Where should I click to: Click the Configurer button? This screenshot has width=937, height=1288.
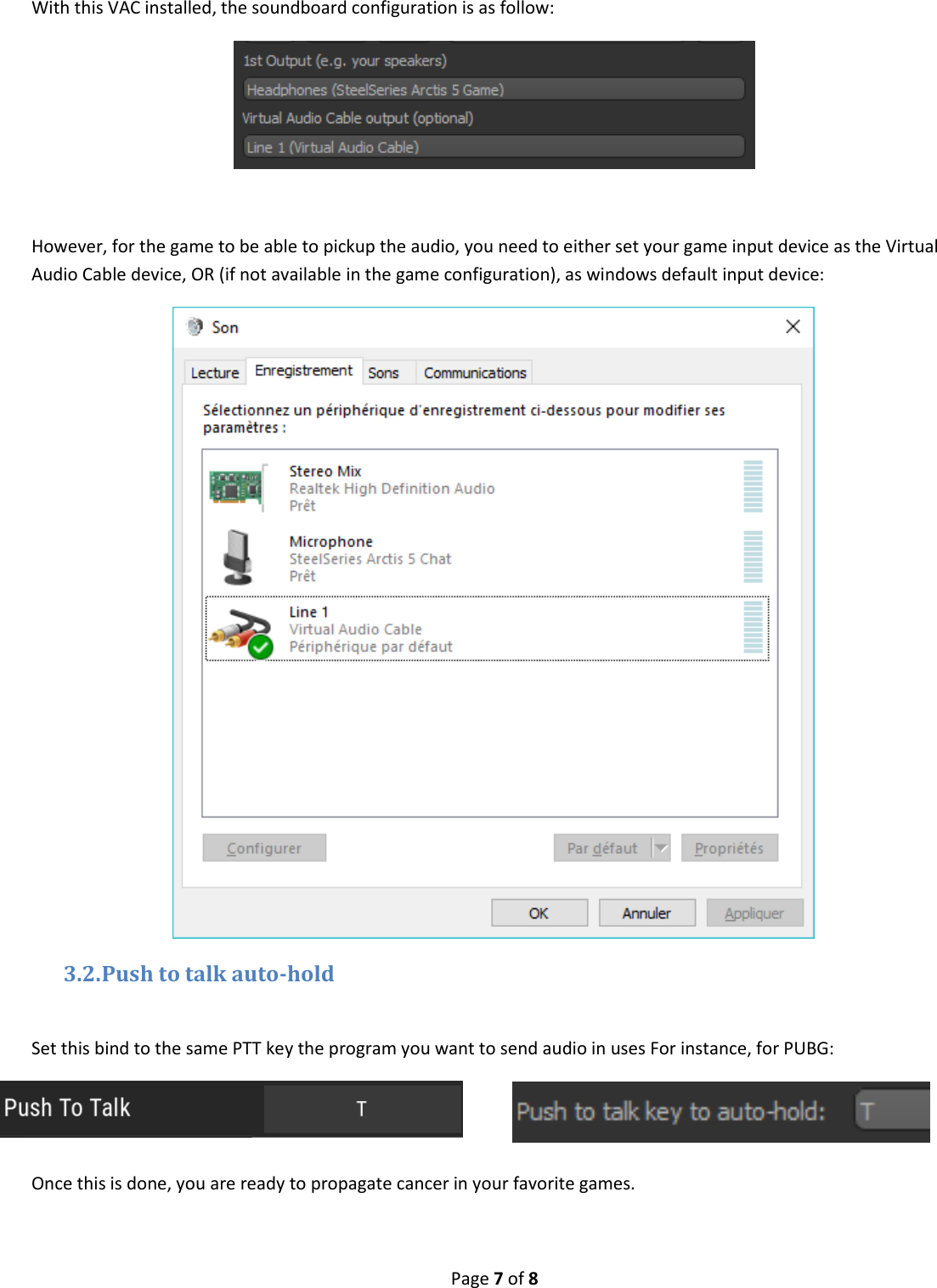tap(264, 848)
